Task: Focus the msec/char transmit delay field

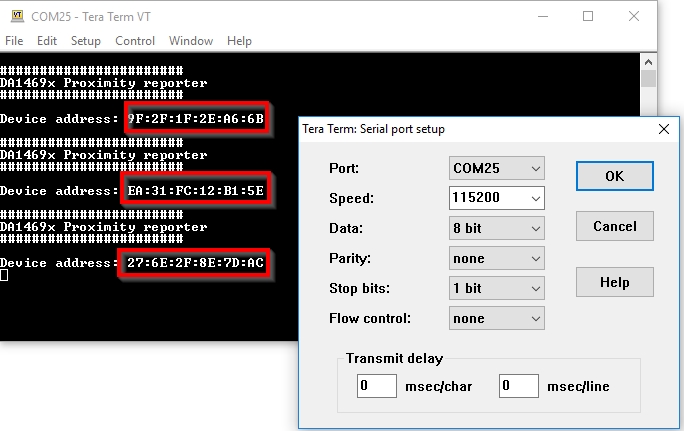Action: click(x=376, y=386)
